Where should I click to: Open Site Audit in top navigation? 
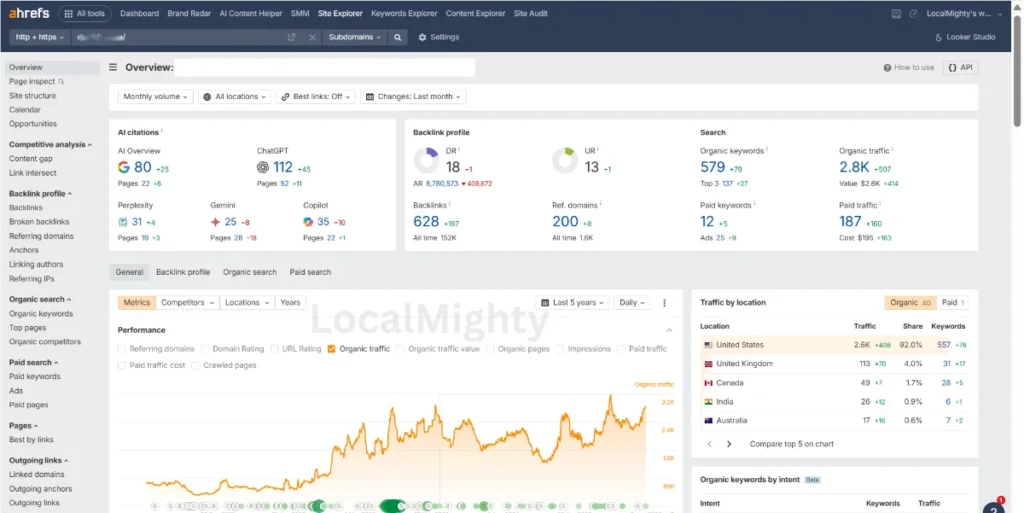(x=530, y=13)
